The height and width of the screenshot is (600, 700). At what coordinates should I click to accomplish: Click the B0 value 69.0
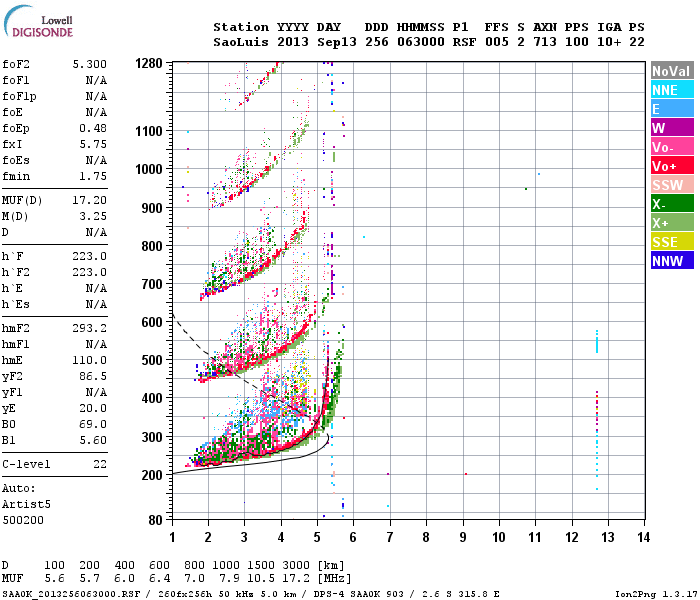point(93,424)
